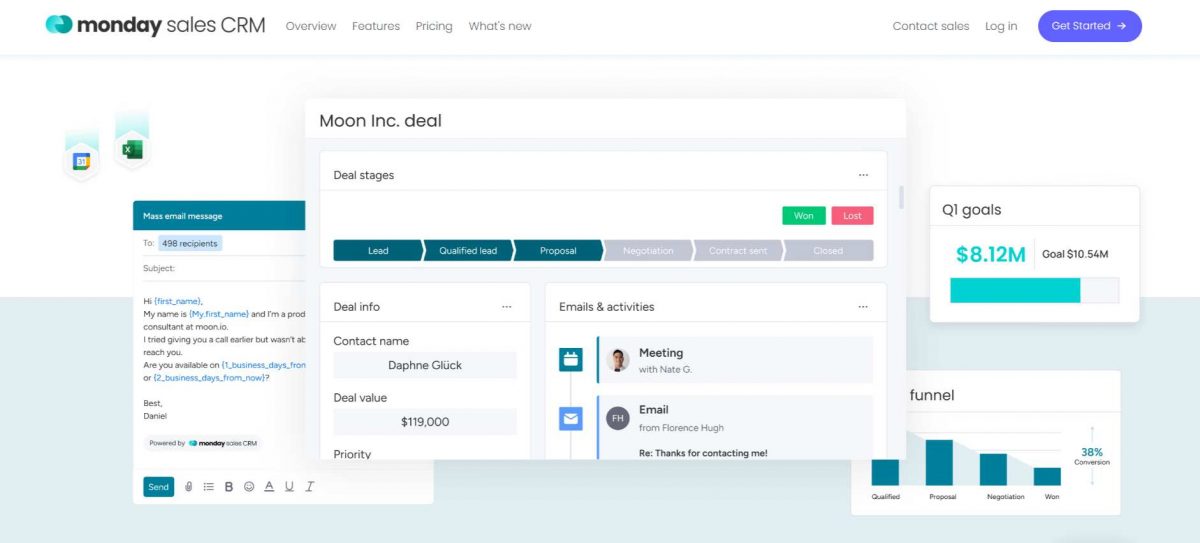
Task: Mark the deal as Won
Action: point(804,216)
